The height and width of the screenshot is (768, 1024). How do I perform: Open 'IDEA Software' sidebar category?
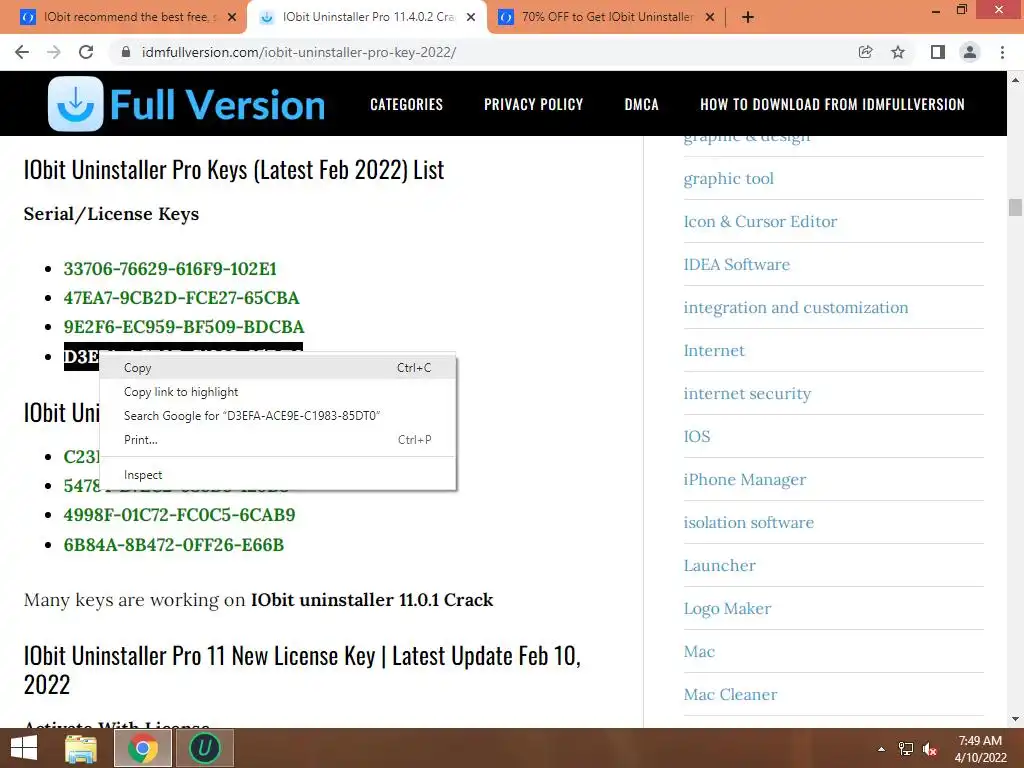tap(737, 264)
